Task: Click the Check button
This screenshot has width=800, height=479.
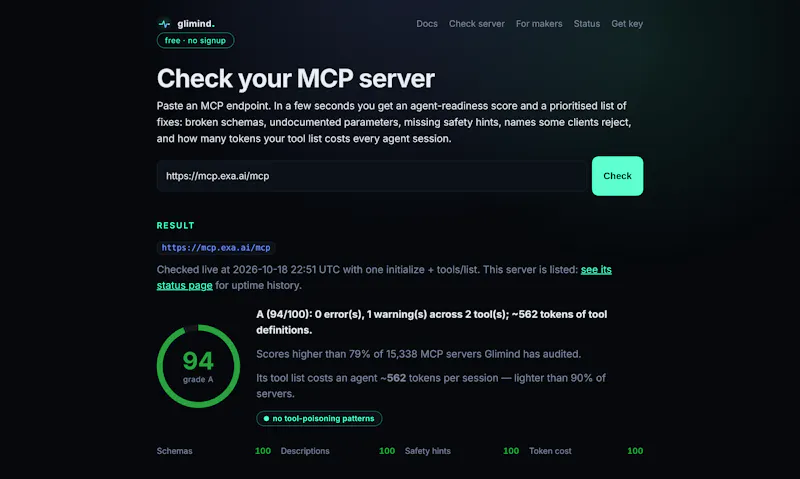Action: (x=617, y=176)
